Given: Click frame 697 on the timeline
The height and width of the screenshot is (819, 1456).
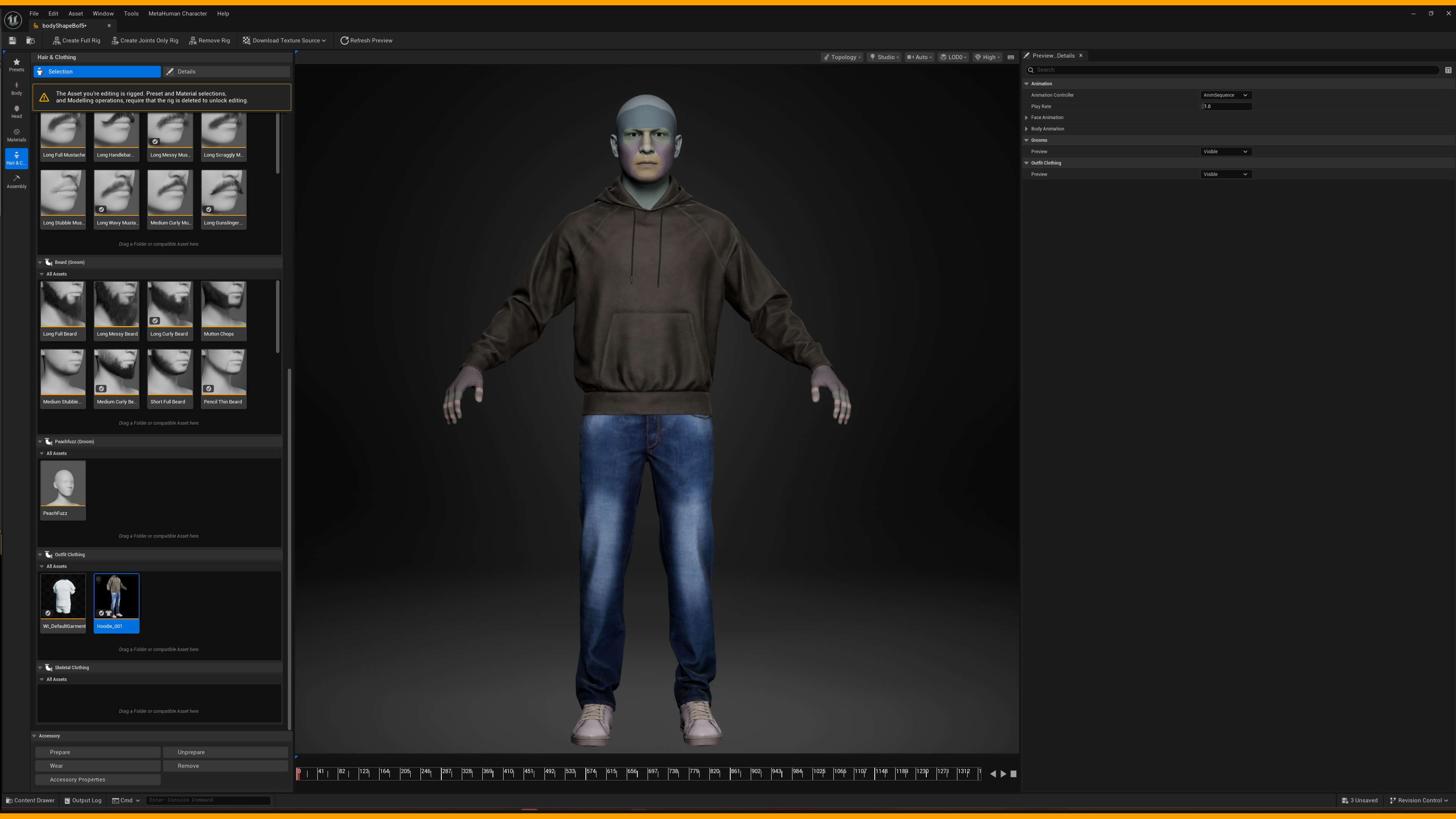Looking at the screenshot, I should [x=653, y=772].
